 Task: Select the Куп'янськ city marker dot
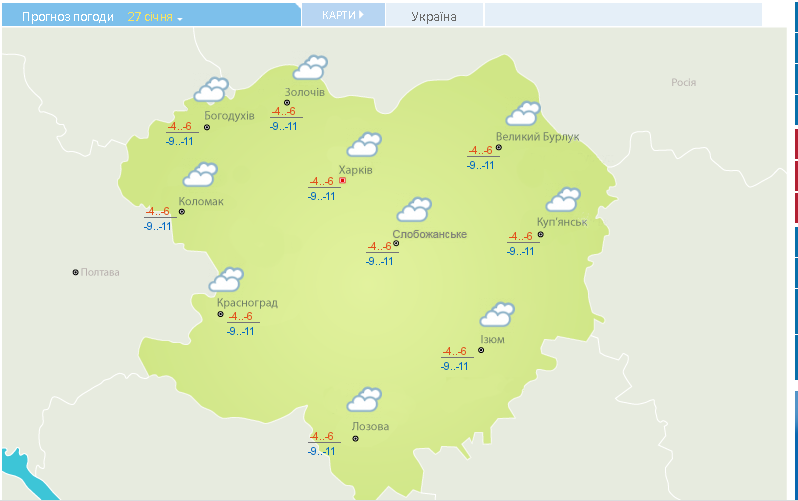tap(540, 235)
